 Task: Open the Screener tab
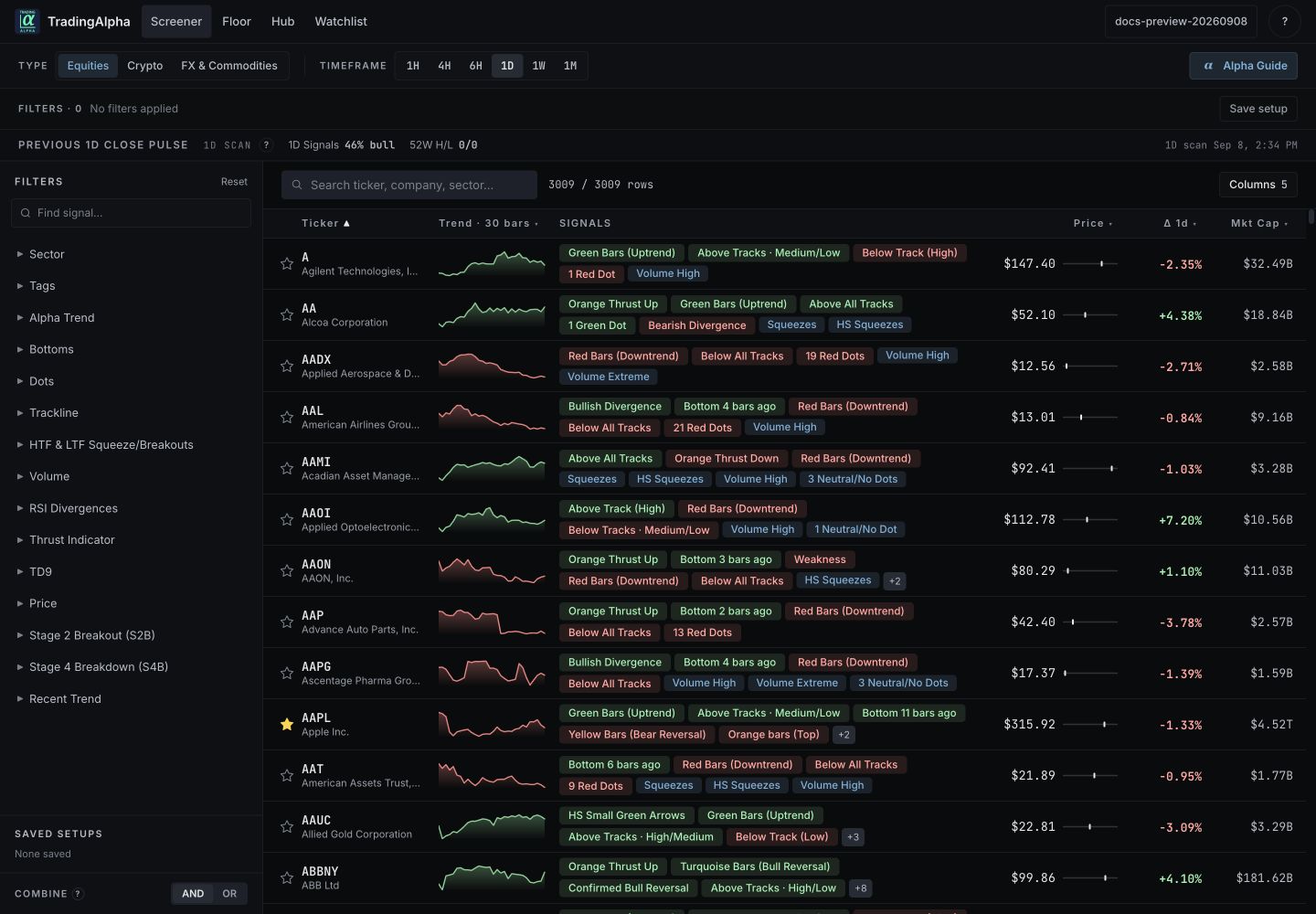(176, 21)
